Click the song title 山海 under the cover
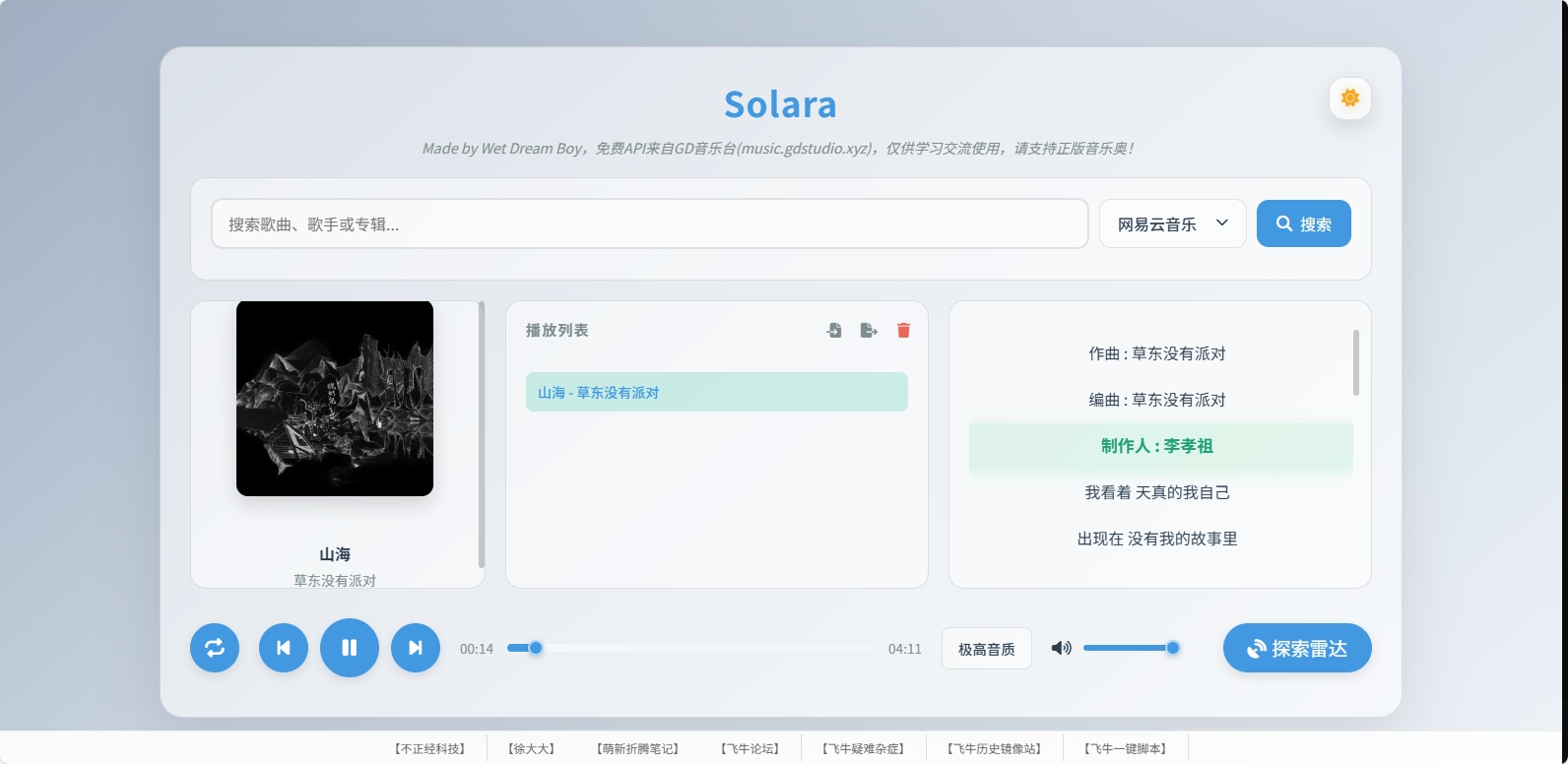This screenshot has height=764, width=1568. (335, 554)
